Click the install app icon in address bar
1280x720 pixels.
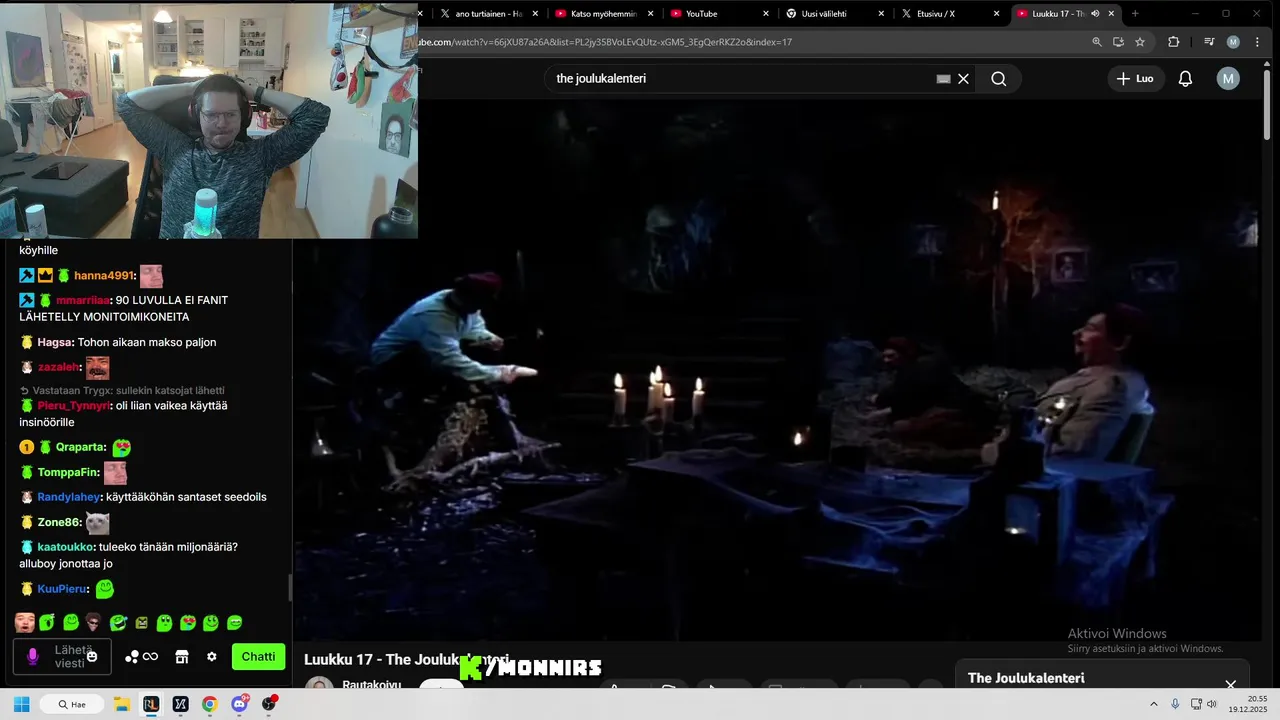(1118, 42)
